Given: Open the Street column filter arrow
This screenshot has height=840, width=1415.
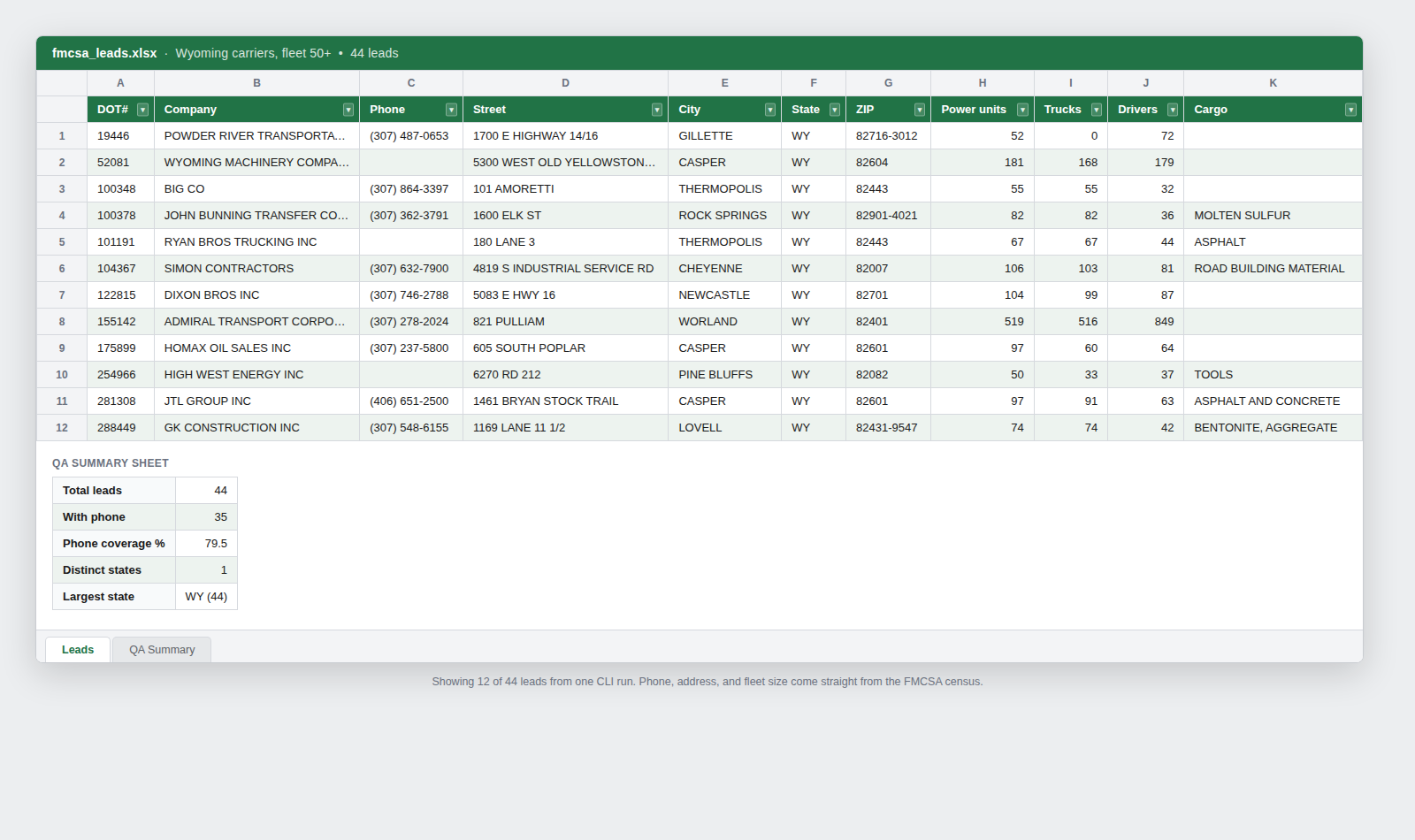Looking at the screenshot, I should tap(657, 110).
